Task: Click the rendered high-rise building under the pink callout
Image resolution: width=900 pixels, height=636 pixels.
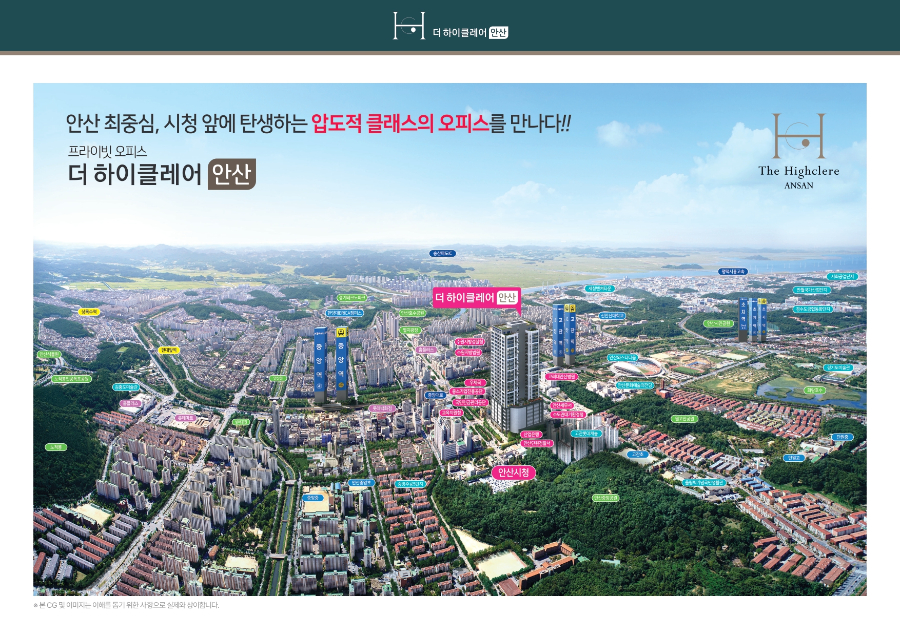Action: [x=515, y=375]
